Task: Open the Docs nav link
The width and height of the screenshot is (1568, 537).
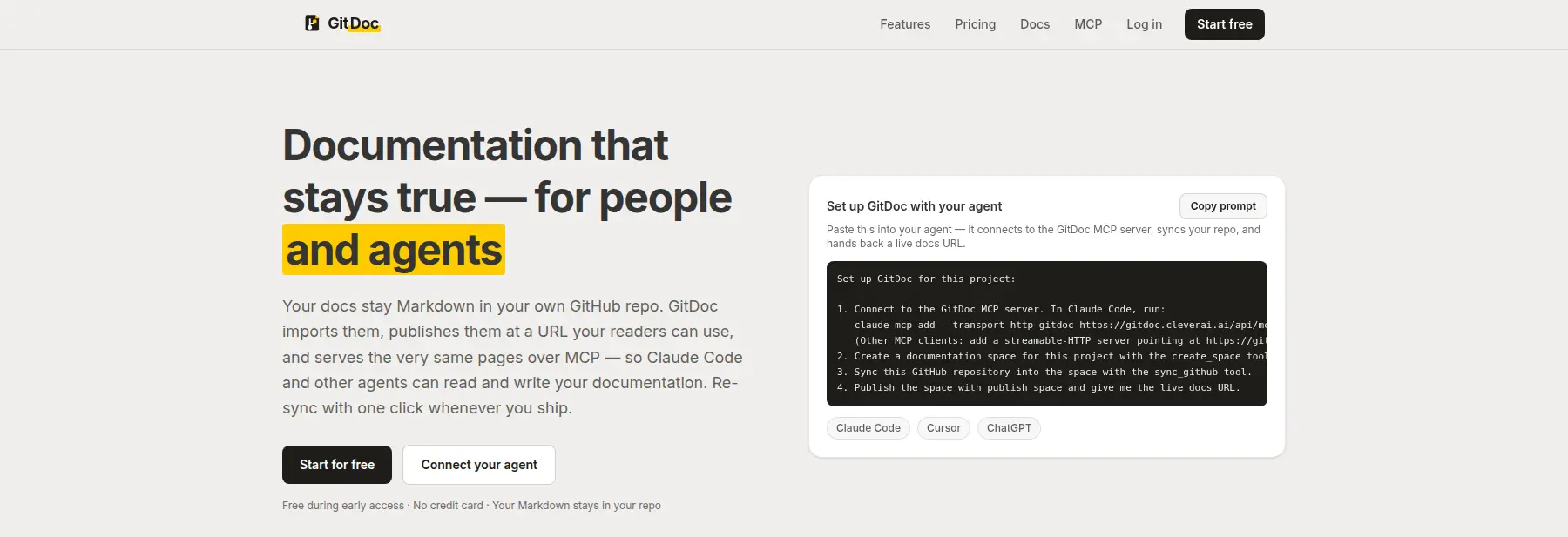Action: (x=1035, y=24)
